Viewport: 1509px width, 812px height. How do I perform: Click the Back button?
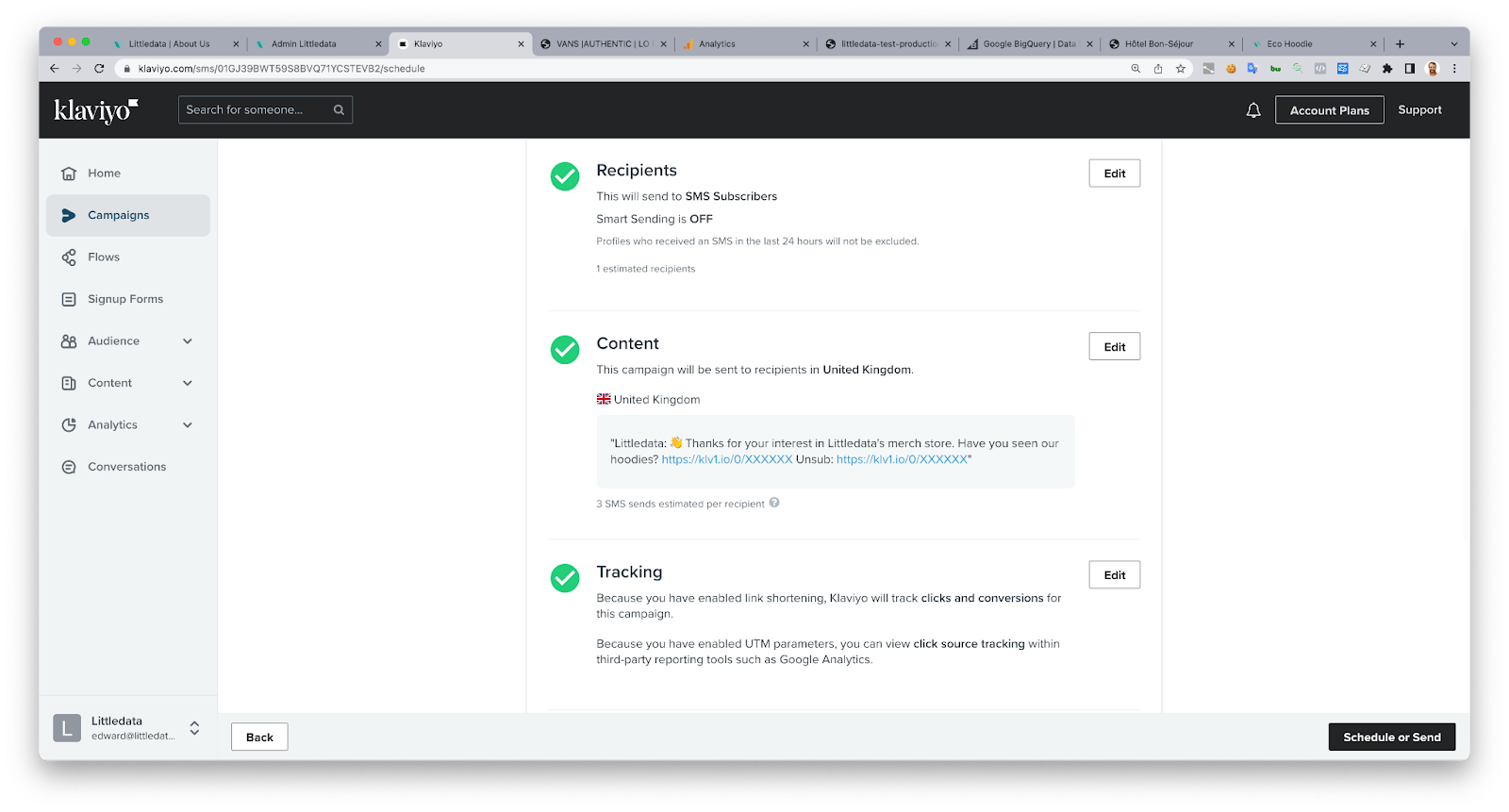click(x=259, y=737)
